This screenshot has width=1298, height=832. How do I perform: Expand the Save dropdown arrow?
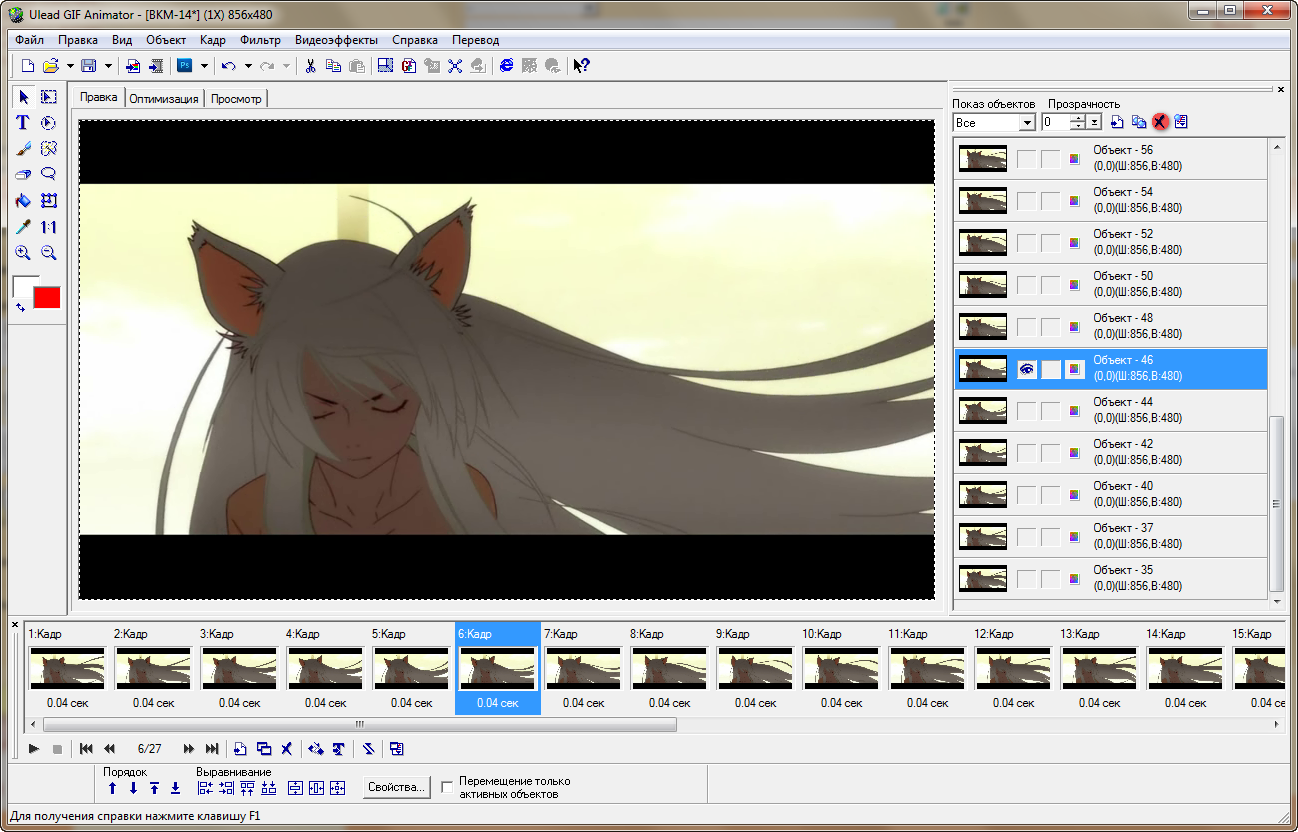(x=107, y=66)
